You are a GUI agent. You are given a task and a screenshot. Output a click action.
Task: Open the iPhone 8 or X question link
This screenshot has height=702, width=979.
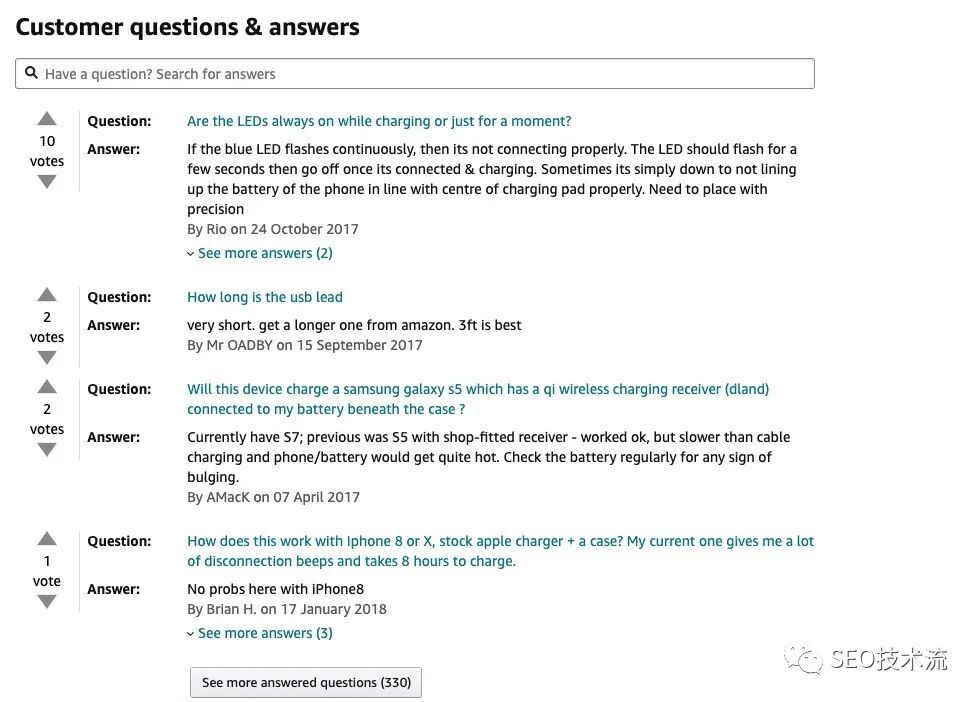pyautogui.click(x=500, y=541)
